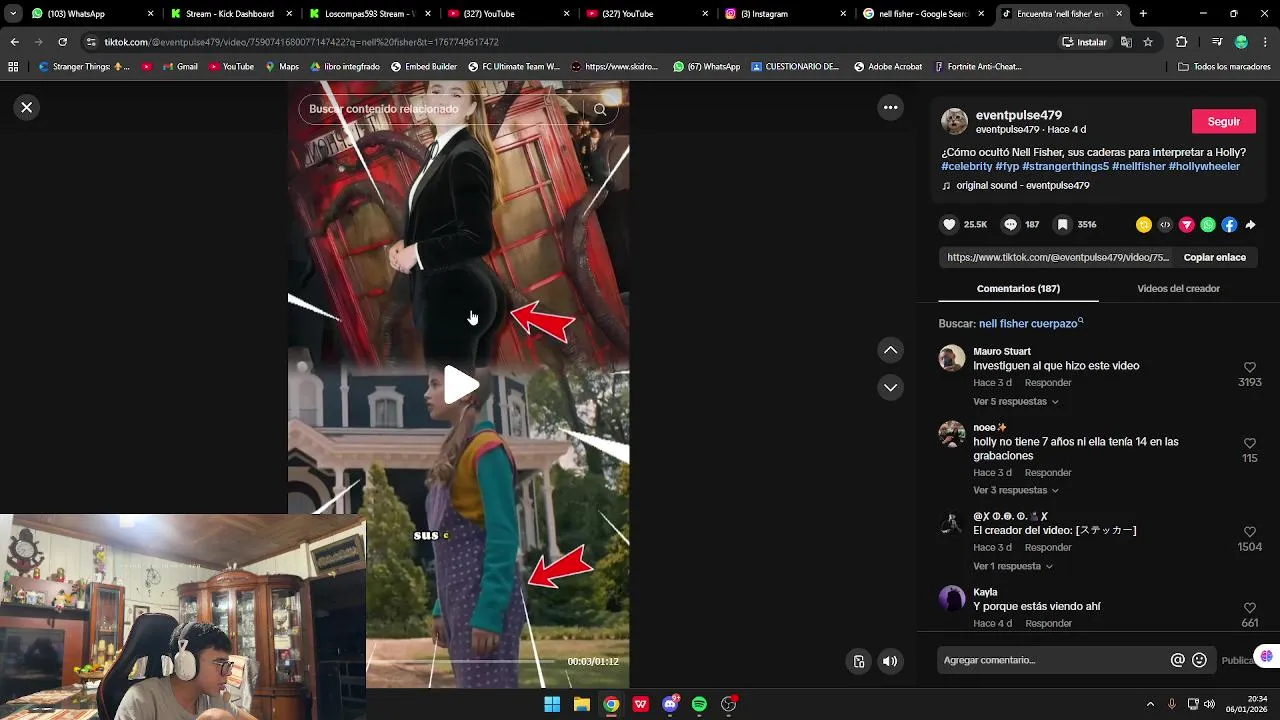The image size is (1280, 720).
Task: Copy the video link with Copiar enlace
Action: pyautogui.click(x=1214, y=257)
